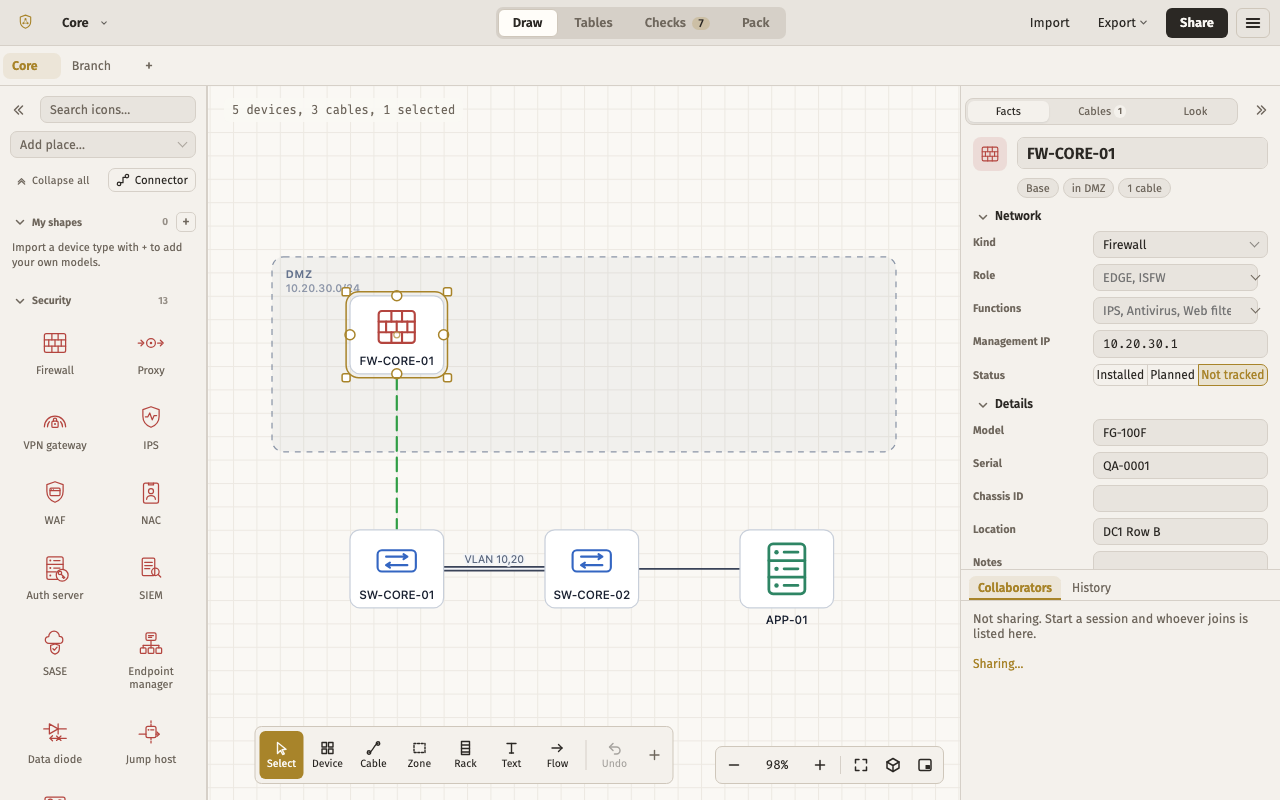This screenshot has width=1280, height=800.
Task: Collapse the Details section
Action: (x=1006, y=404)
